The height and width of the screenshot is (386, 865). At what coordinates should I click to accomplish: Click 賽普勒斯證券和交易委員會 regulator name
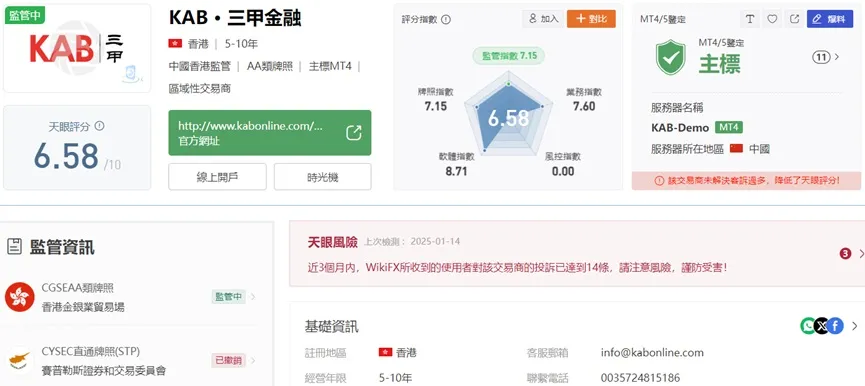pos(103,371)
